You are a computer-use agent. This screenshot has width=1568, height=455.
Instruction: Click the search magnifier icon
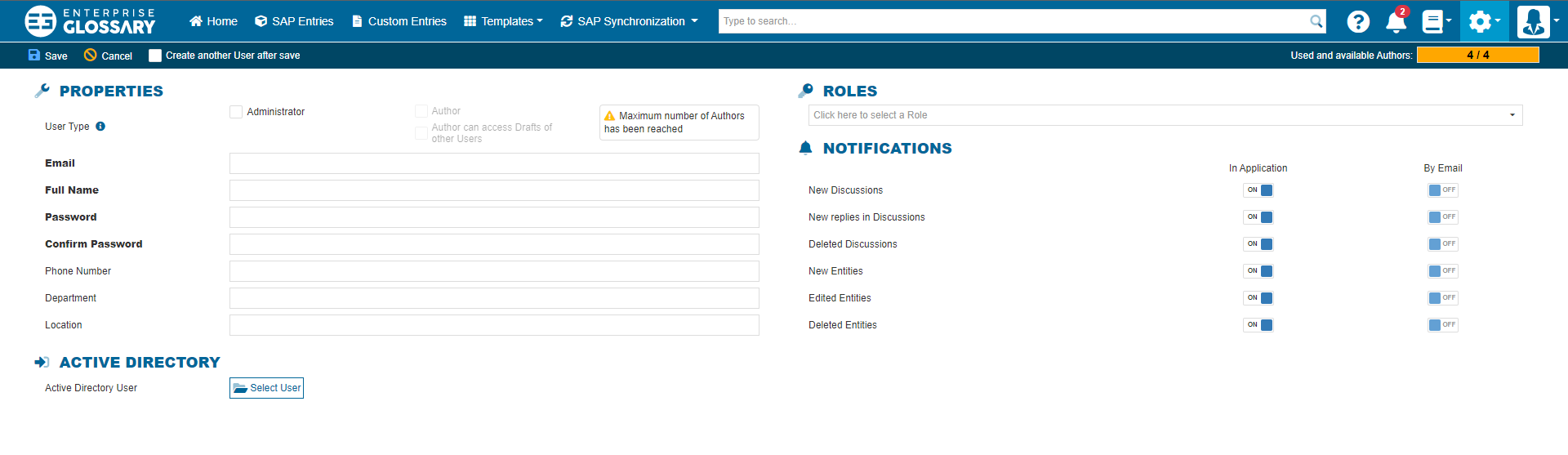tap(1316, 21)
